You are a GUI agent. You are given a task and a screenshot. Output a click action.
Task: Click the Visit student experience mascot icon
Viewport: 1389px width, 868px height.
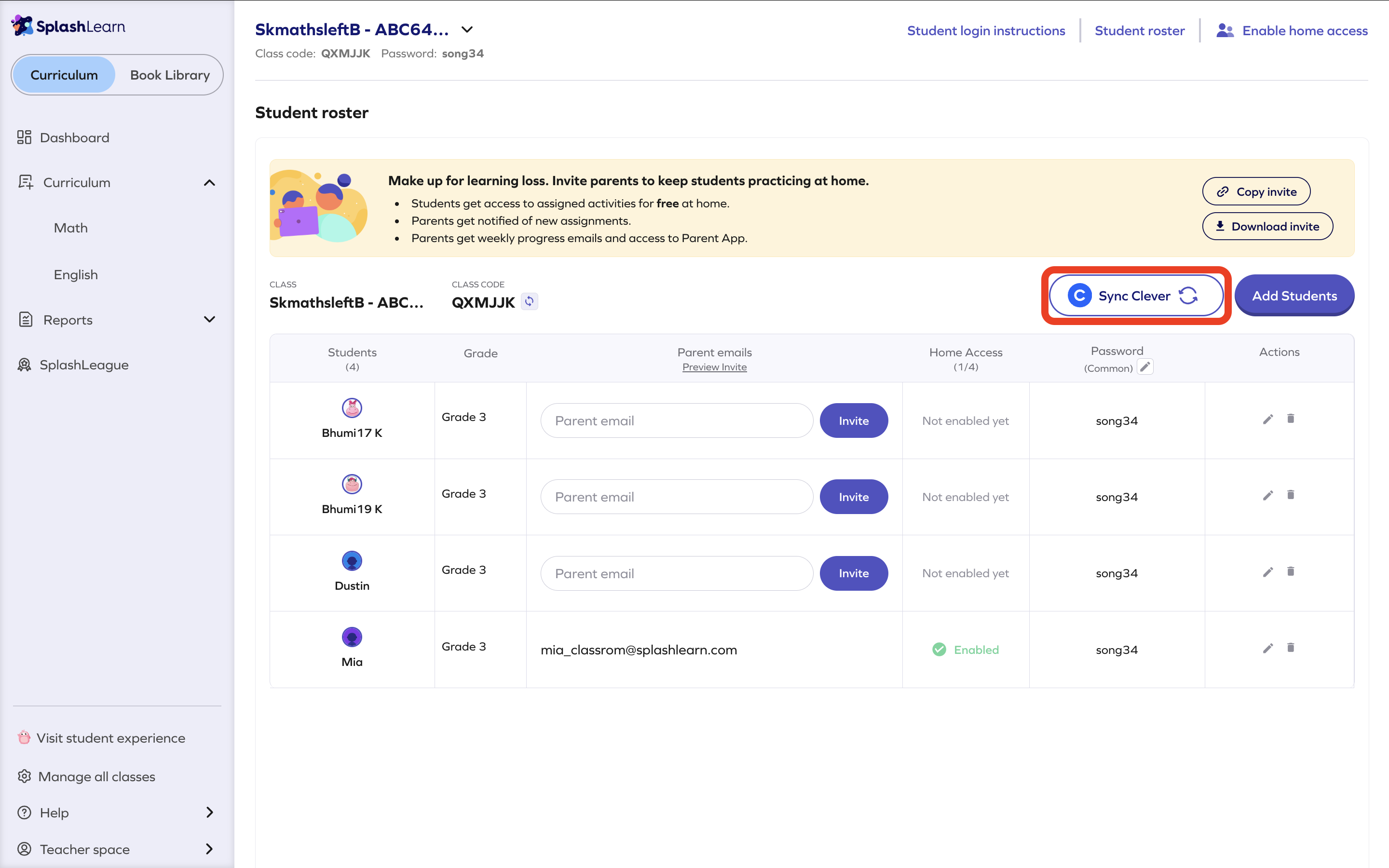(x=24, y=737)
